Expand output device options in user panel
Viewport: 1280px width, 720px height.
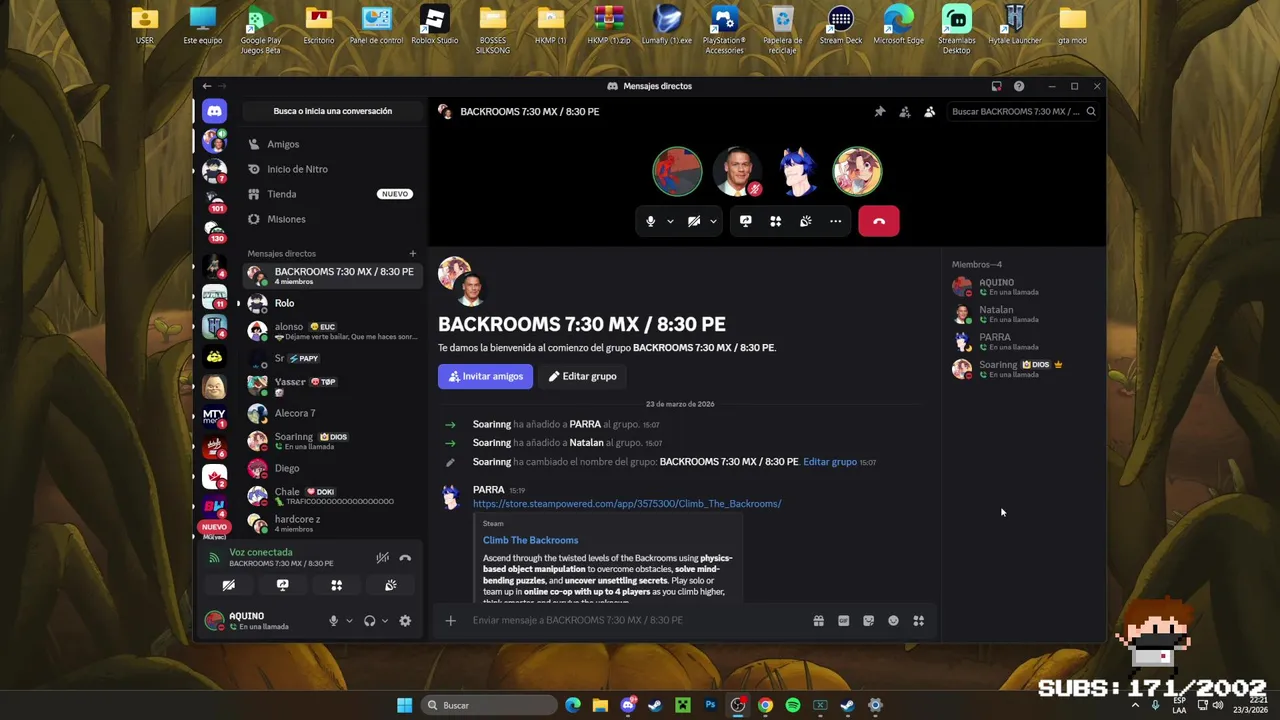385,621
